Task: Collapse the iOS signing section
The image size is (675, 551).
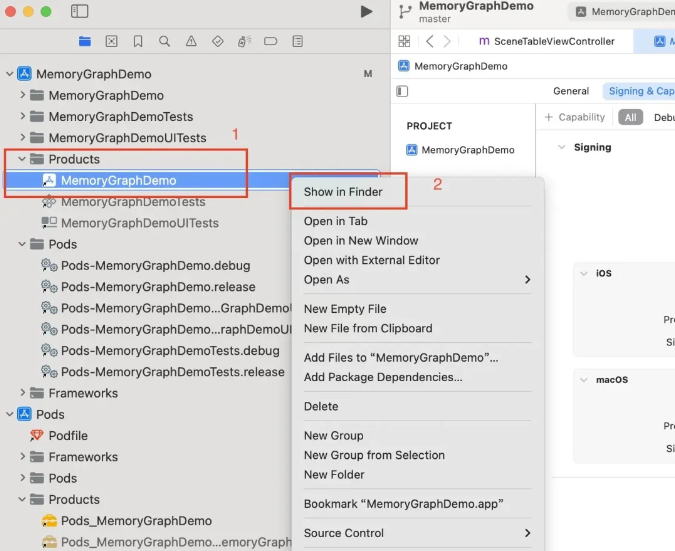Action: tap(584, 273)
